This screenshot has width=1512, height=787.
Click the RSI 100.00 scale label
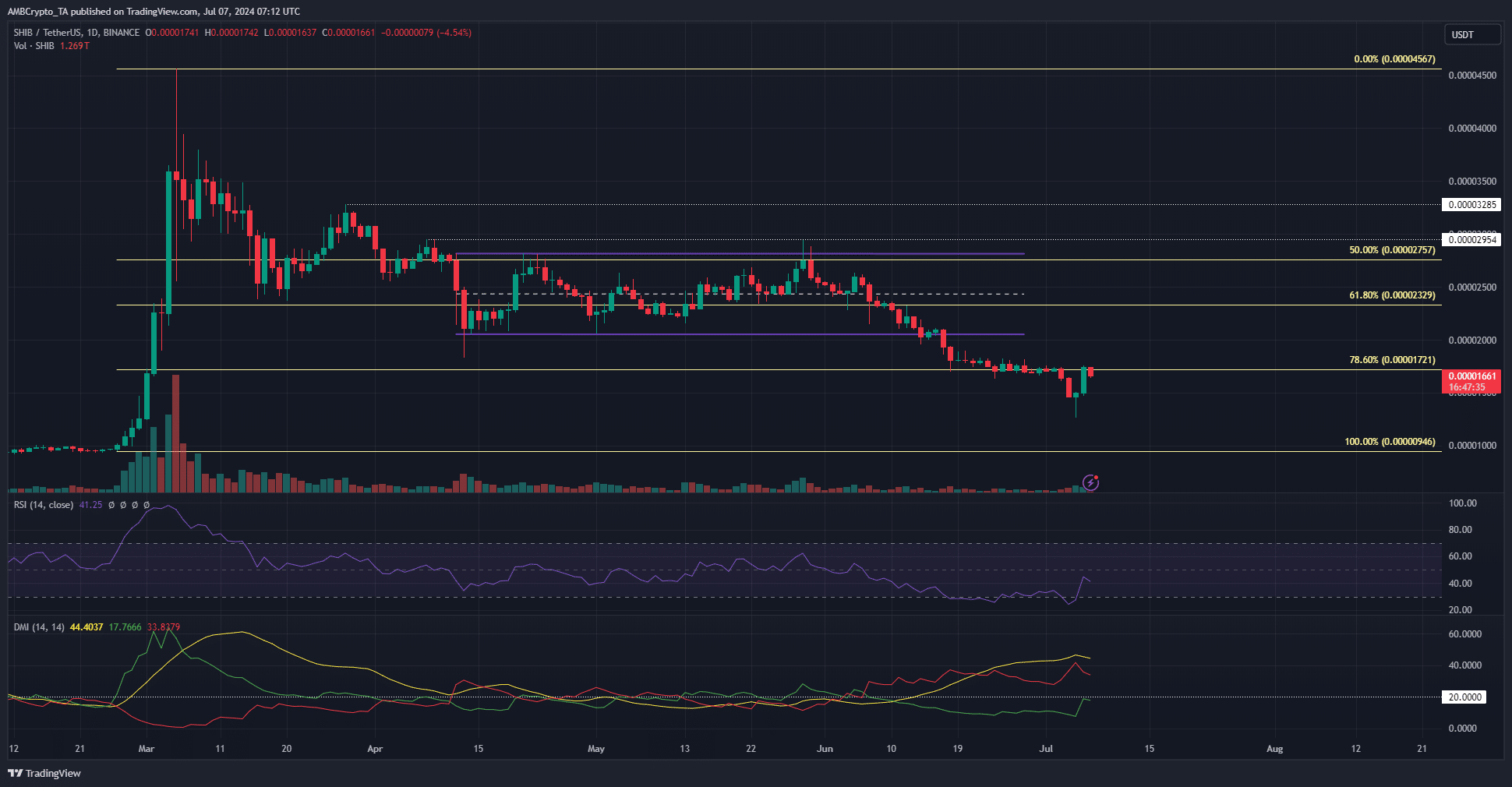[1463, 503]
